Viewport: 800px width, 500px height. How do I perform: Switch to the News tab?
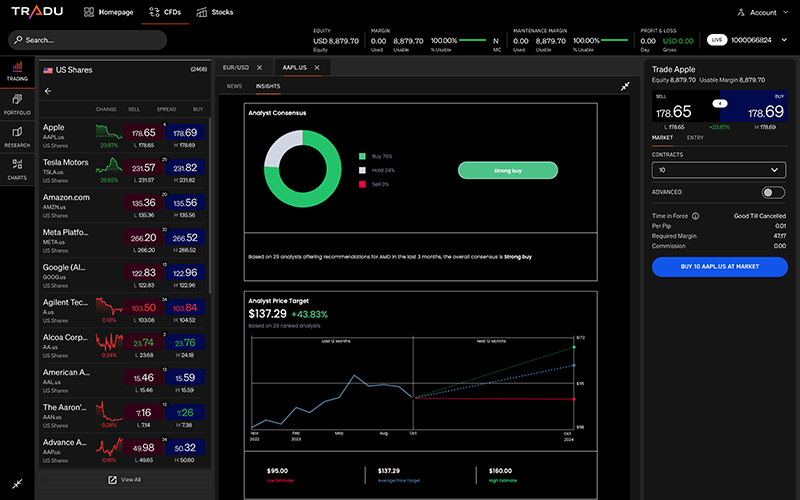[234, 86]
